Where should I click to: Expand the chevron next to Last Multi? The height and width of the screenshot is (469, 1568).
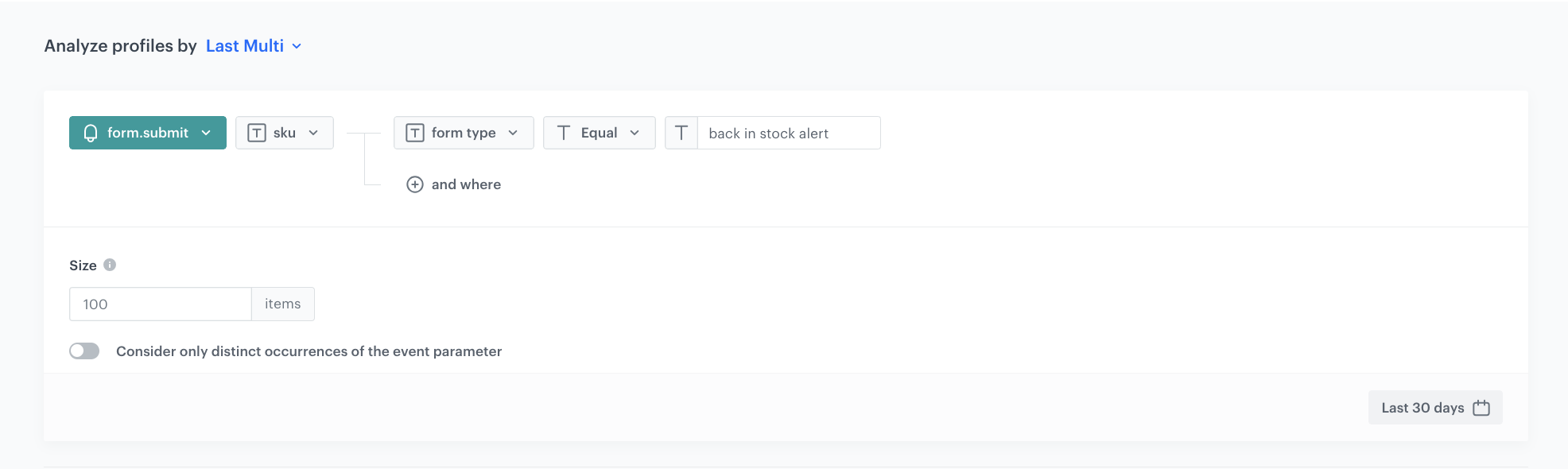pos(297,46)
